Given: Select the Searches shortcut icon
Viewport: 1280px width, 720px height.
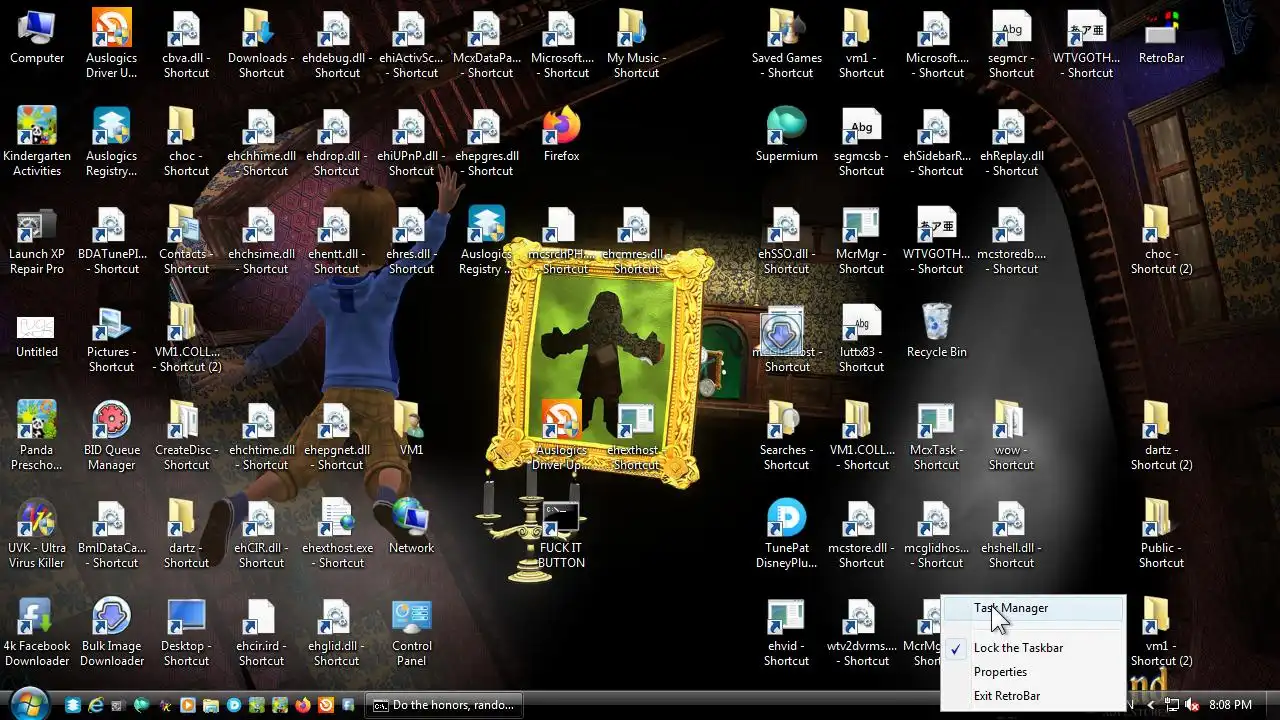Looking at the screenshot, I should tap(787, 437).
